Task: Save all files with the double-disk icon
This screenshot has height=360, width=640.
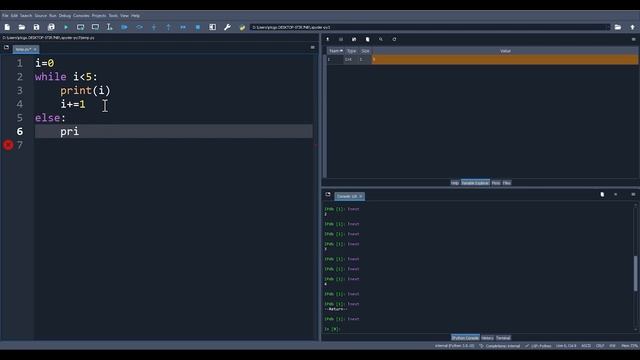Action: tap(51, 27)
